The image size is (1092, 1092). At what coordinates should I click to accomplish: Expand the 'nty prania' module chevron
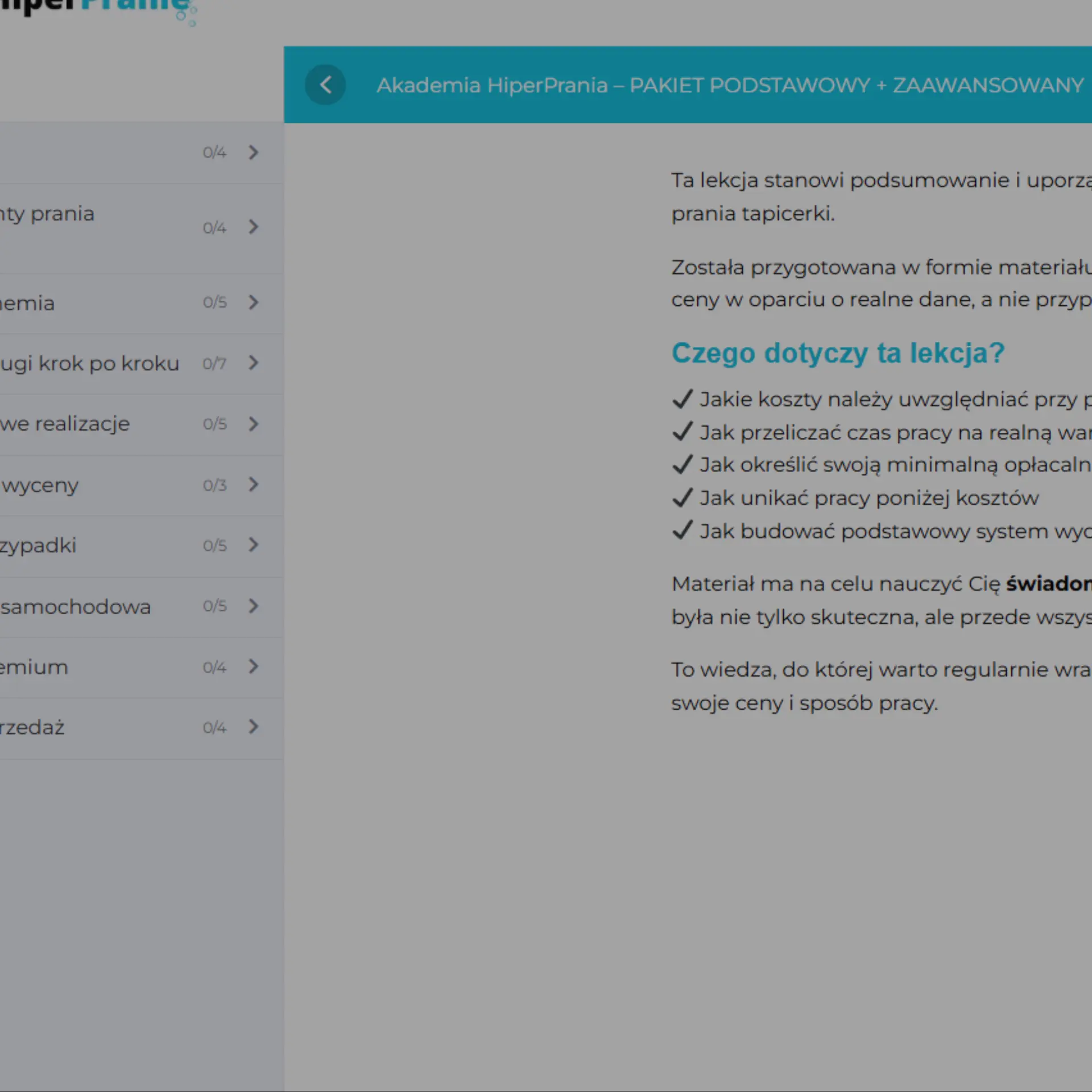click(254, 227)
